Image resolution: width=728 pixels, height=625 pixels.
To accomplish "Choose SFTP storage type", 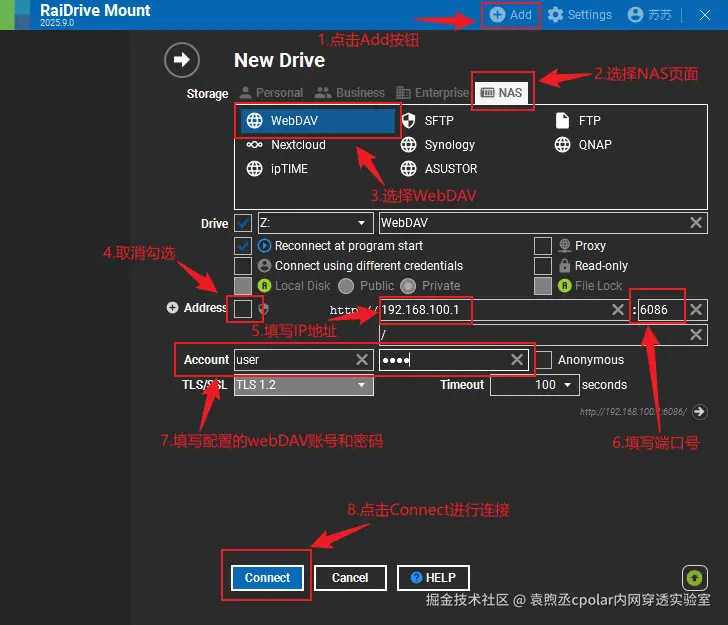I will 428,121.
